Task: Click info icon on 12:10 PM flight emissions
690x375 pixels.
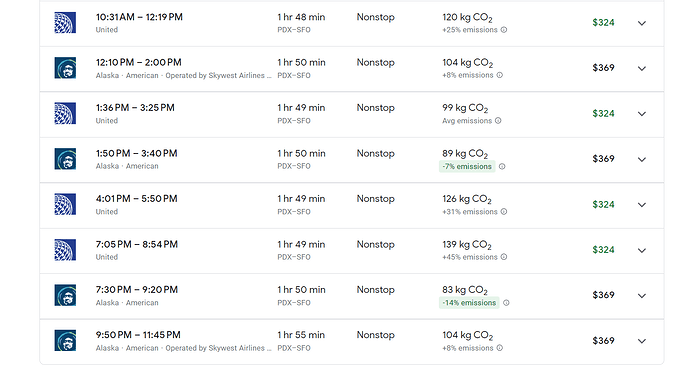Action: pos(499,75)
